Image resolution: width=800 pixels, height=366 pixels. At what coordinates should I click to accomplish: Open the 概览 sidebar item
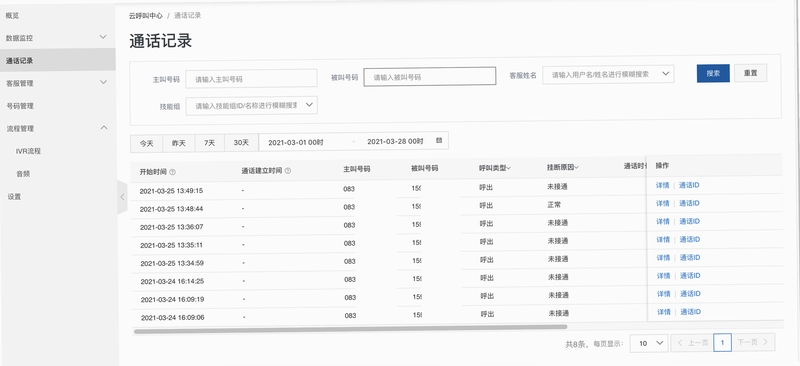[x=12, y=15]
